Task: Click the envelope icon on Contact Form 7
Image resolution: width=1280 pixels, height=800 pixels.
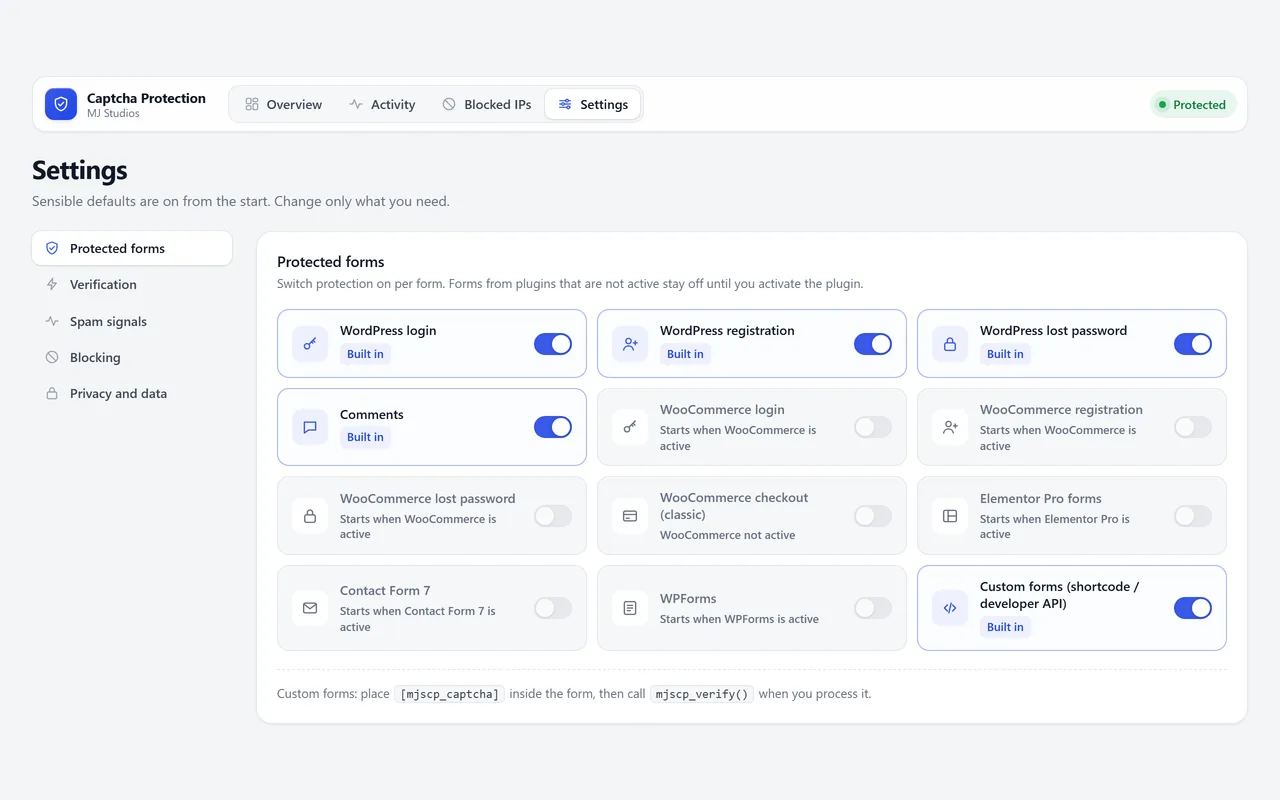Action: click(x=310, y=608)
